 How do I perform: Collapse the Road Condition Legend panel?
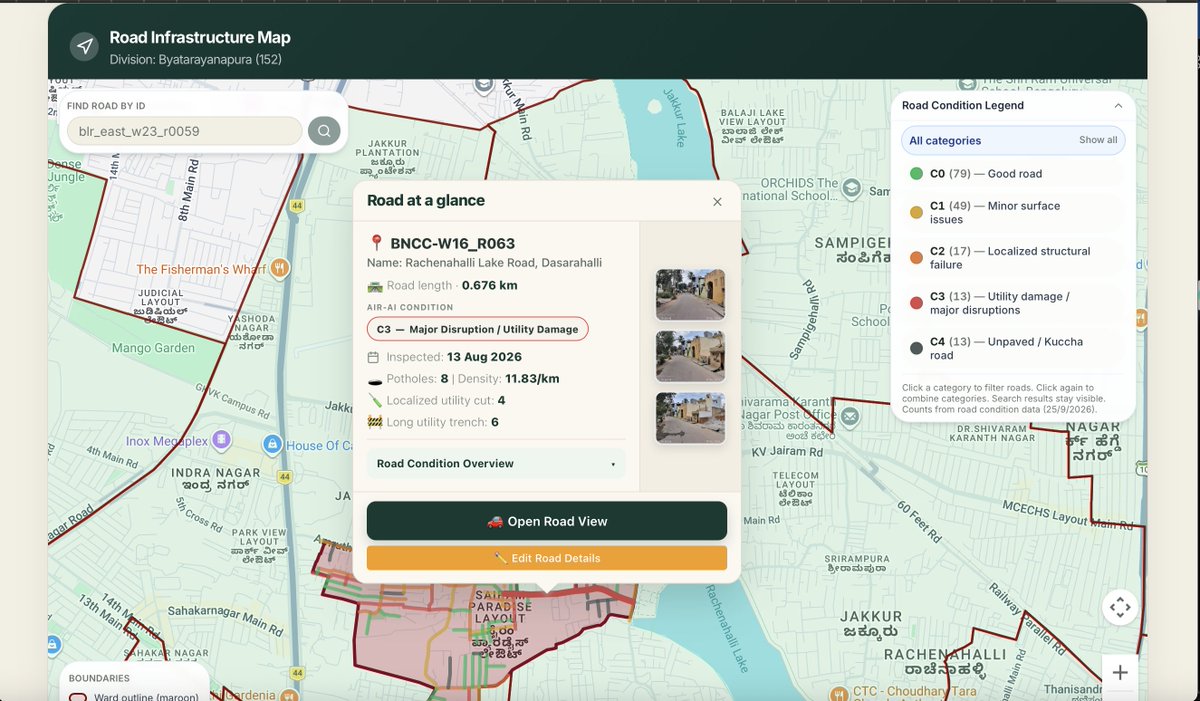[1118, 106]
